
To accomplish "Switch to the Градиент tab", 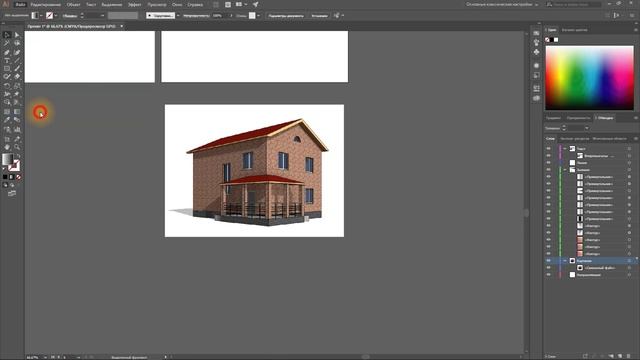I will coord(553,118).
